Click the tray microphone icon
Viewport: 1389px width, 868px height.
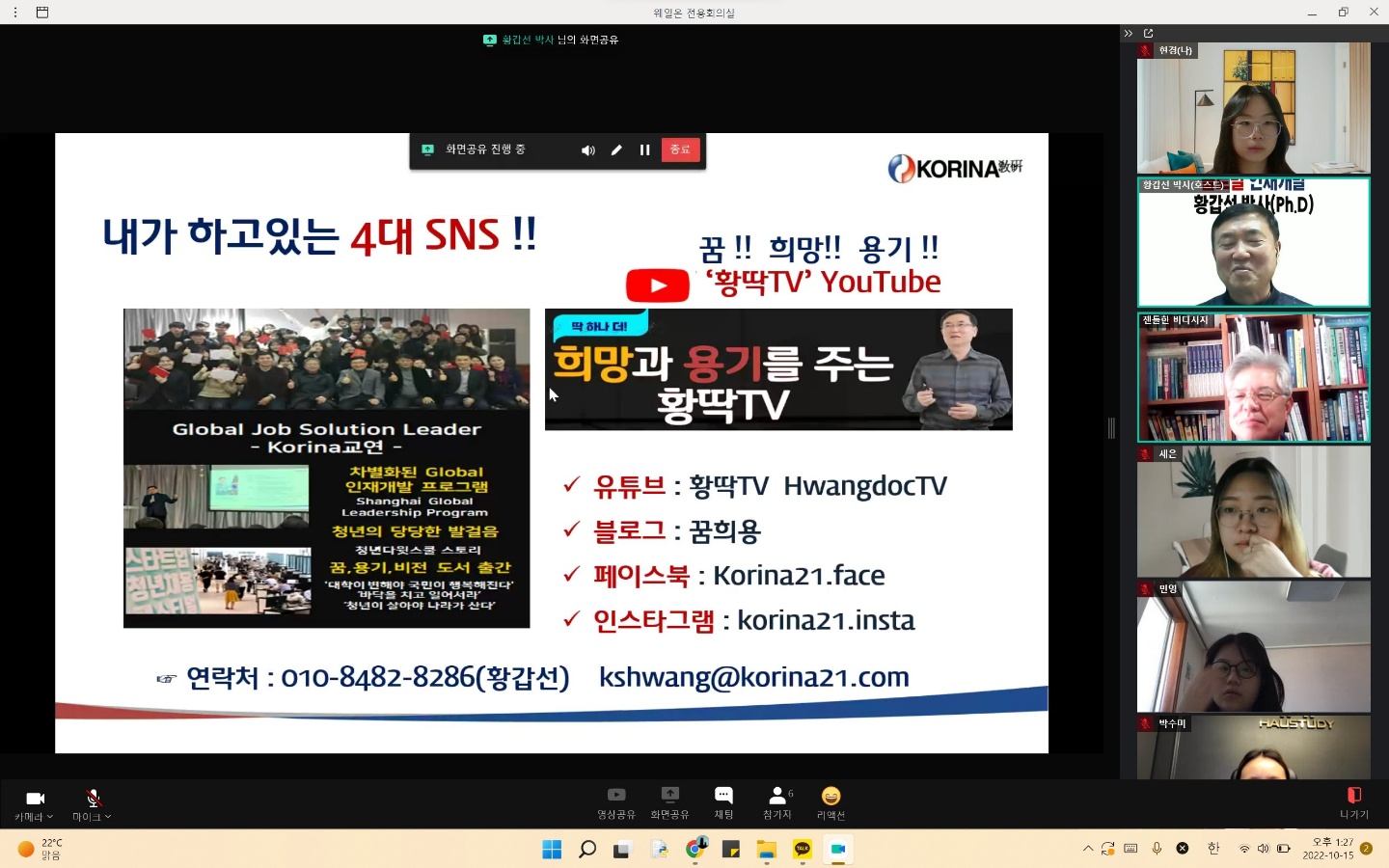pos(1157,849)
